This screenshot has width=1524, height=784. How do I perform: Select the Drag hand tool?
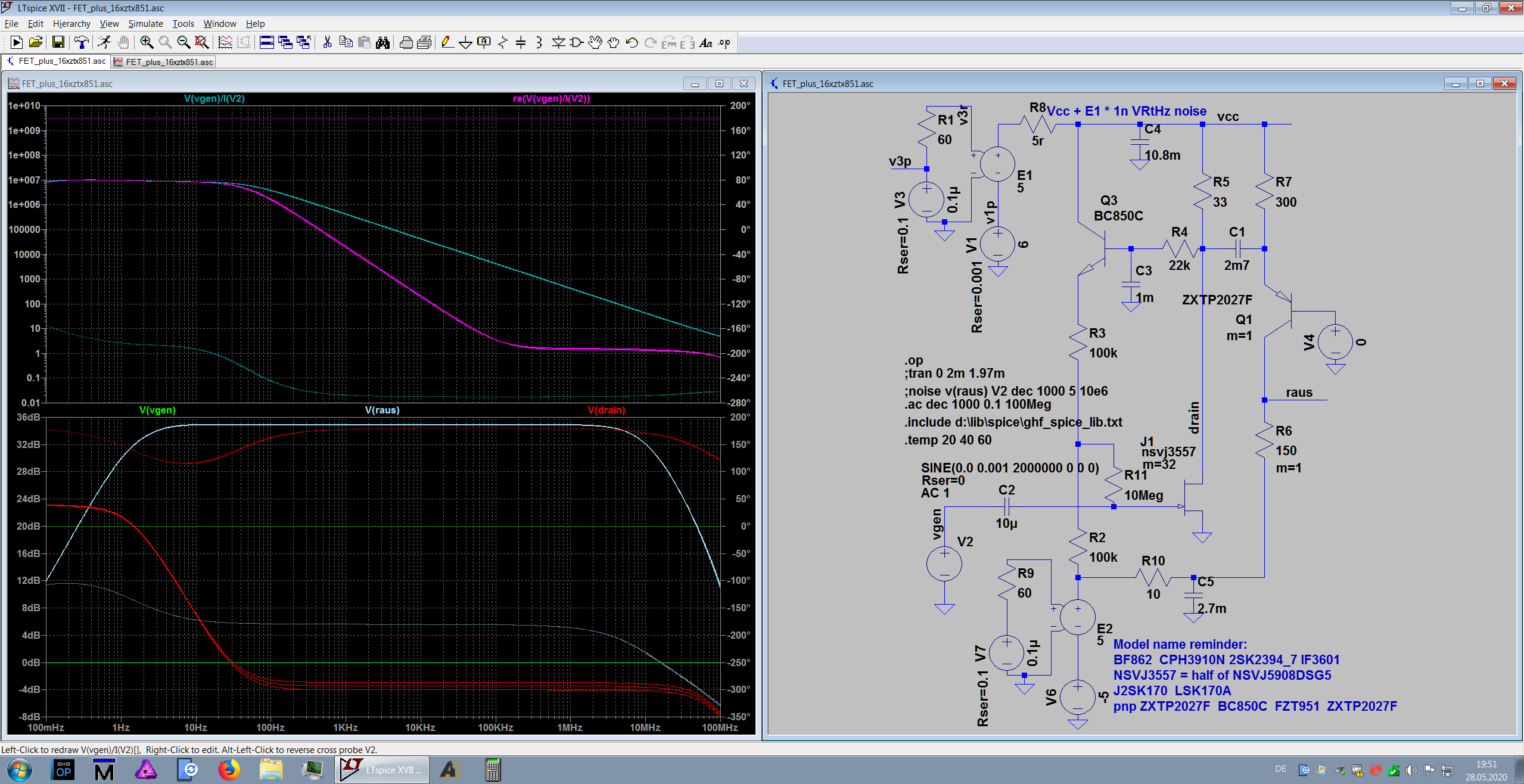[613, 42]
